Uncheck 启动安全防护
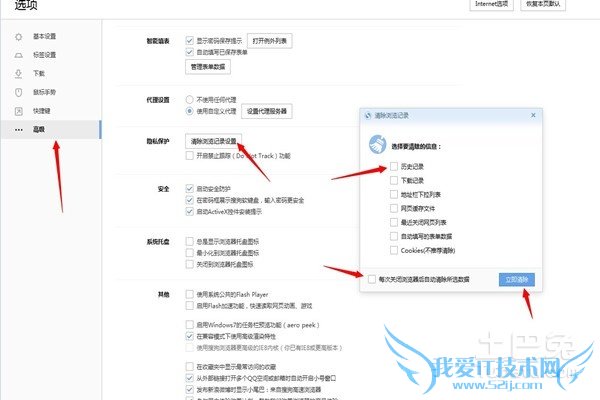 click(x=189, y=188)
